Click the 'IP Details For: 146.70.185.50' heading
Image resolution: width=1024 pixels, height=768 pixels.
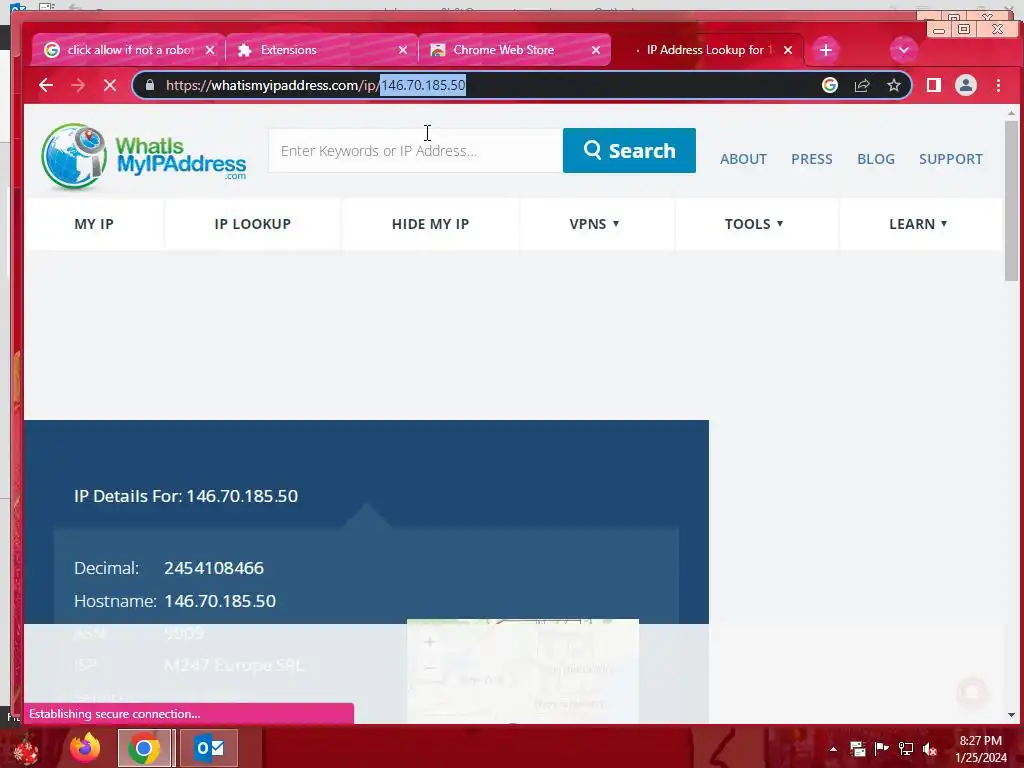pos(186,496)
